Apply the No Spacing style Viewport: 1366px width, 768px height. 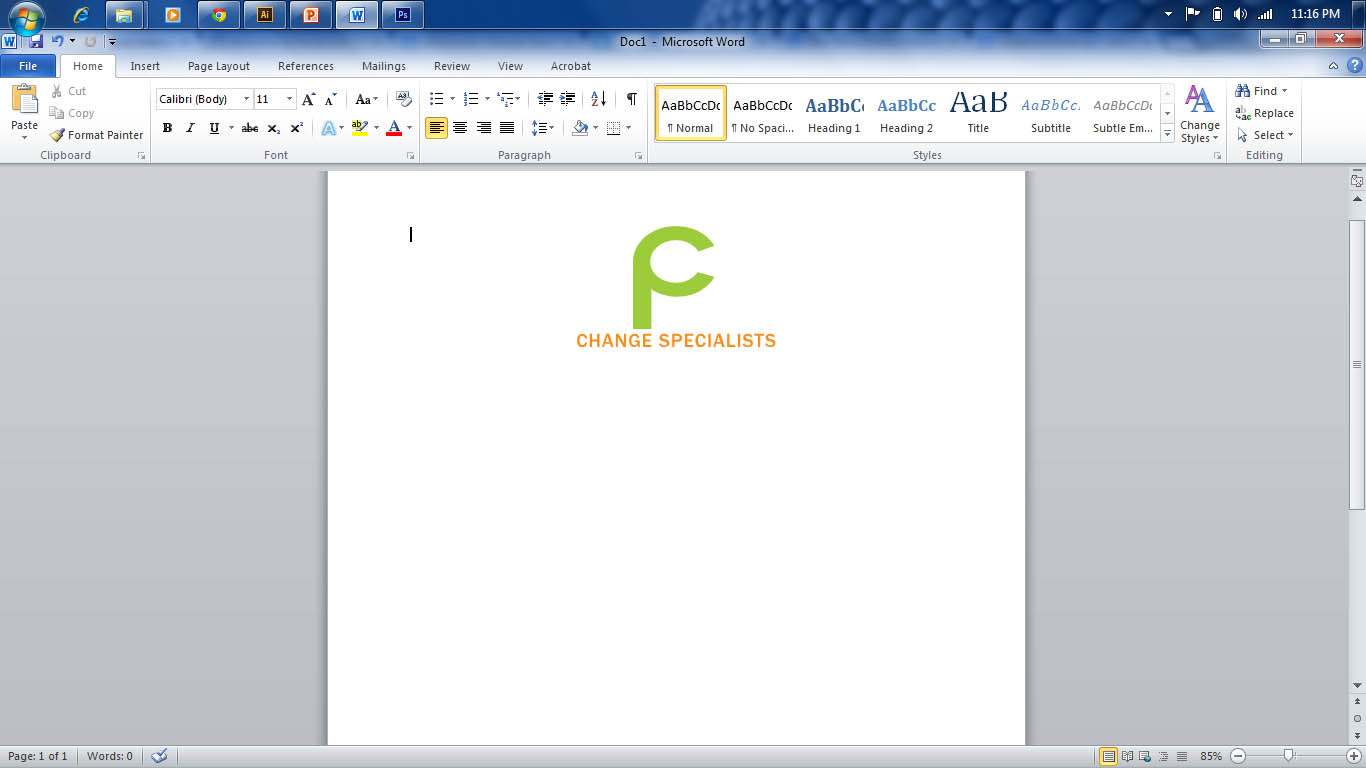[762, 113]
